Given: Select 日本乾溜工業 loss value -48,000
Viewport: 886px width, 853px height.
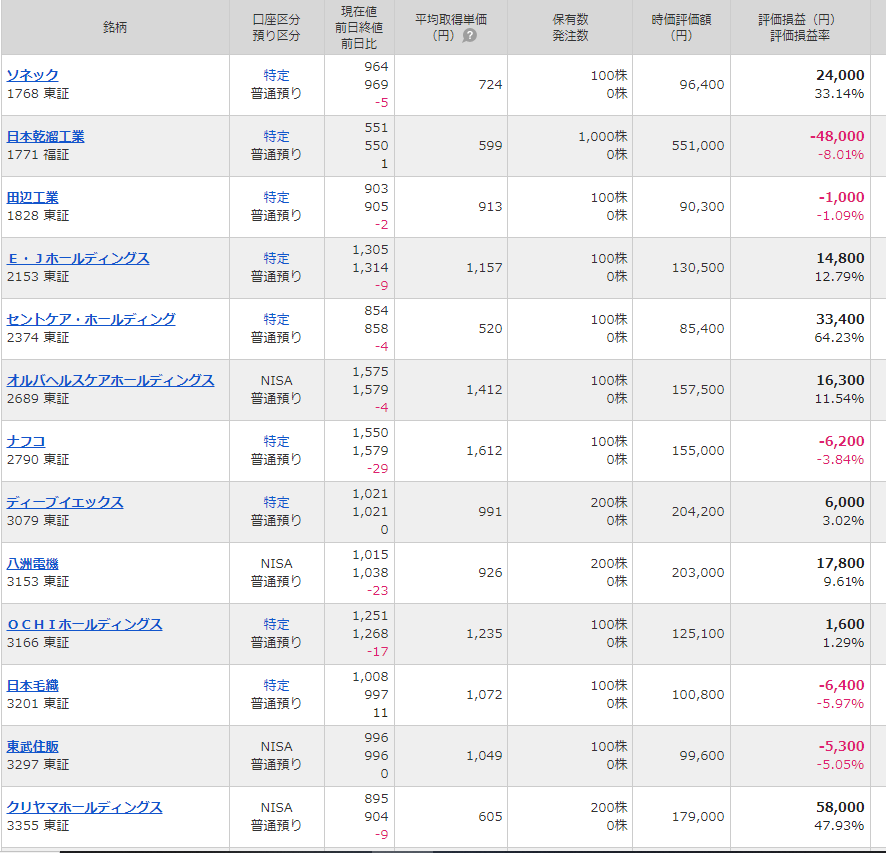Looking at the screenshot, I should 837,136.
